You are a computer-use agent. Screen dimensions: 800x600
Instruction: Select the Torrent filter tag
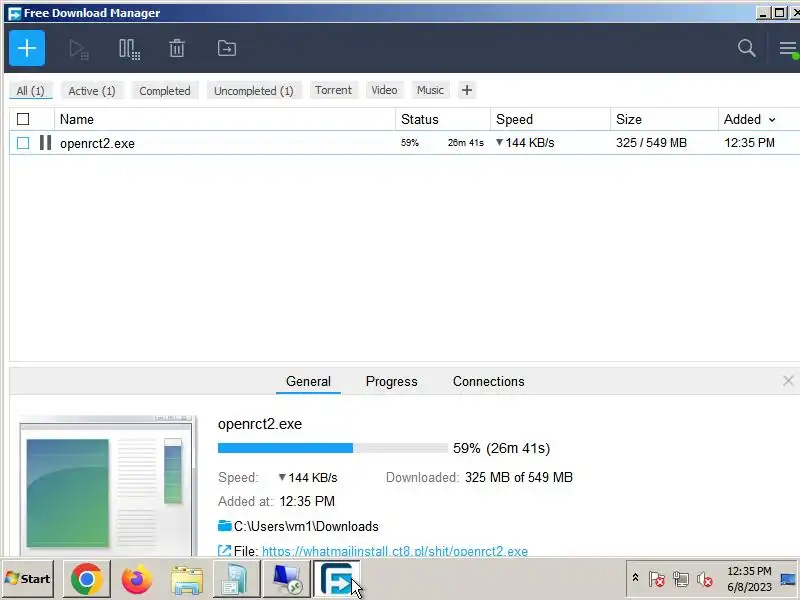(333, 90)
